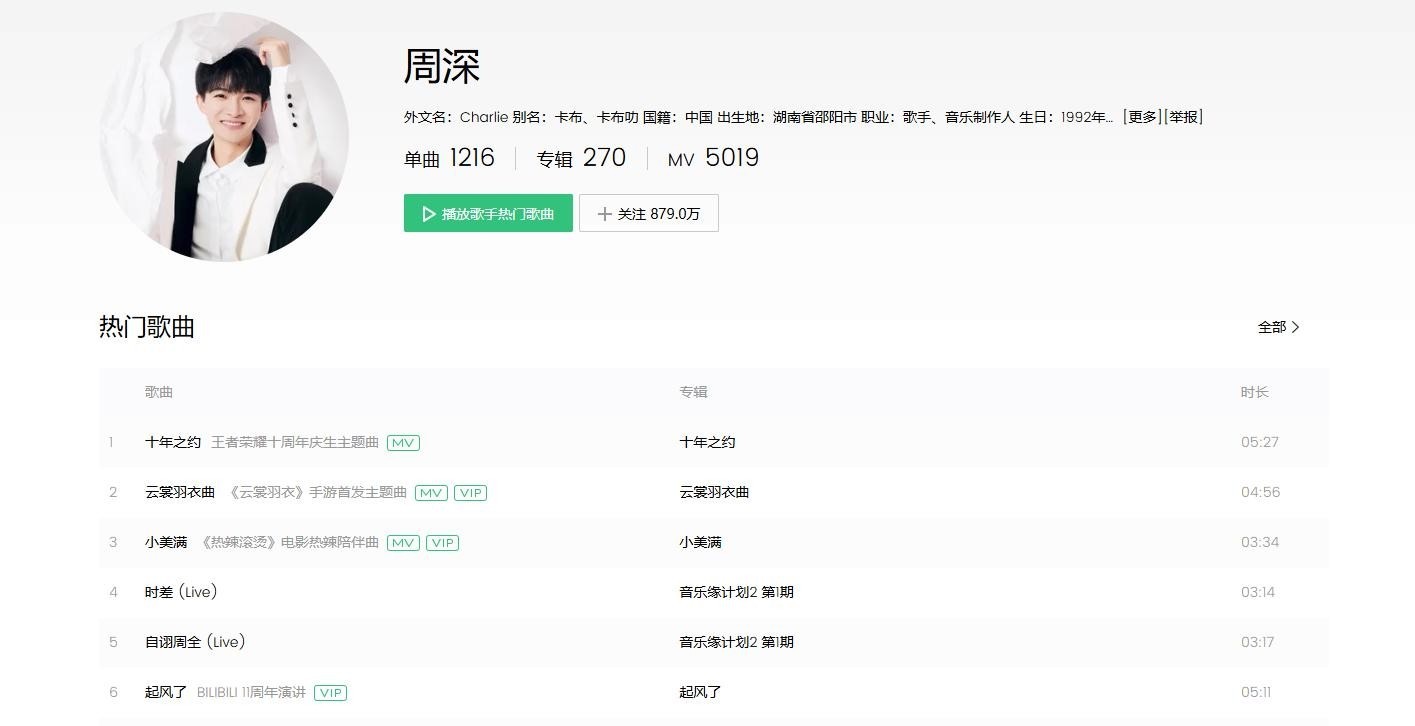Open the album 音乐缘计划2 第1期 in row 4
The image size is (1415, 726).
[x=736, y=592]
